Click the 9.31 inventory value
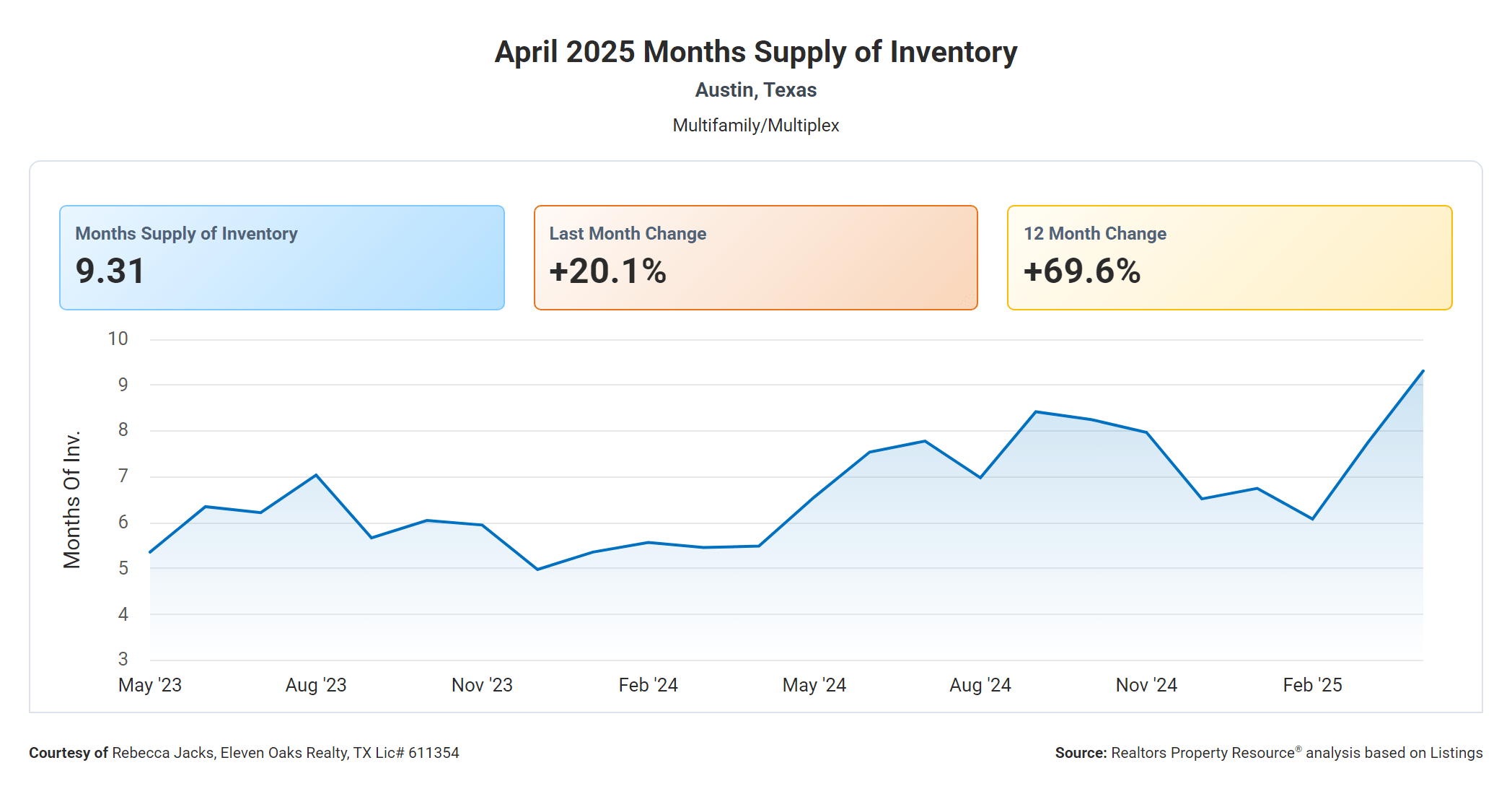Image resolution: width=1512 pixels, height=794 pixels. [x=110, y=271]
